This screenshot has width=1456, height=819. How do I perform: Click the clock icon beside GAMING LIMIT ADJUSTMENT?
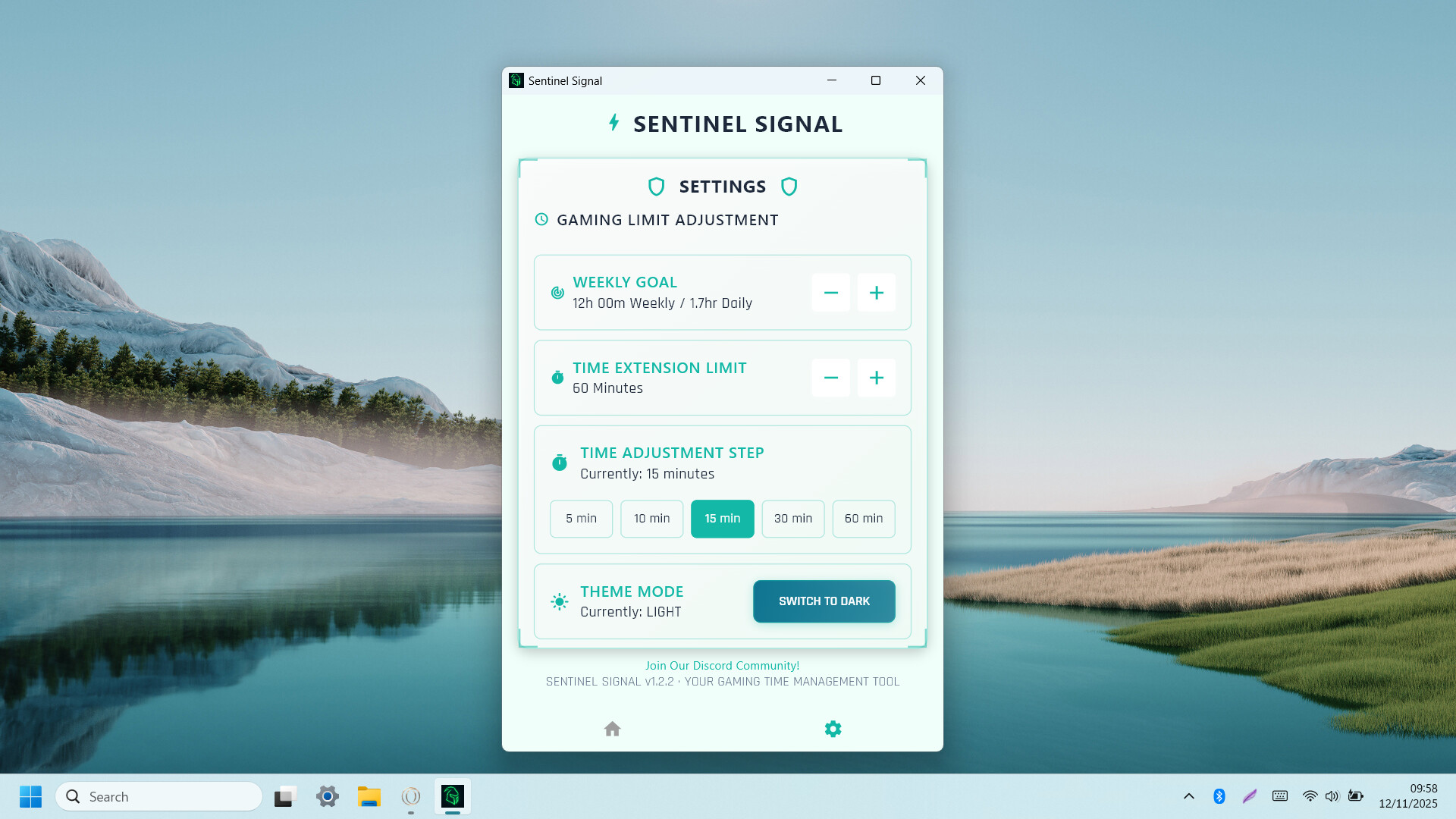point(541,219)
